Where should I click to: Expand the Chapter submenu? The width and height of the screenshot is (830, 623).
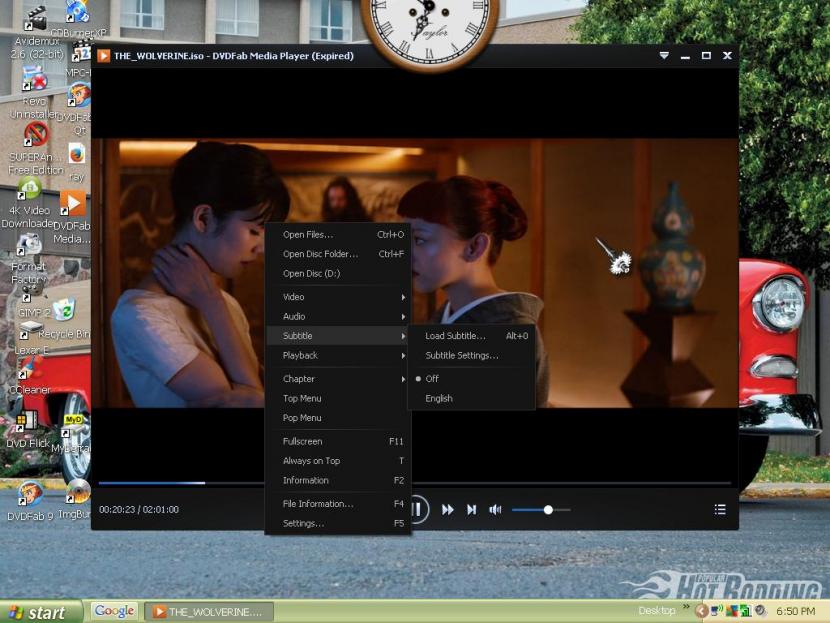pos(338,379)
